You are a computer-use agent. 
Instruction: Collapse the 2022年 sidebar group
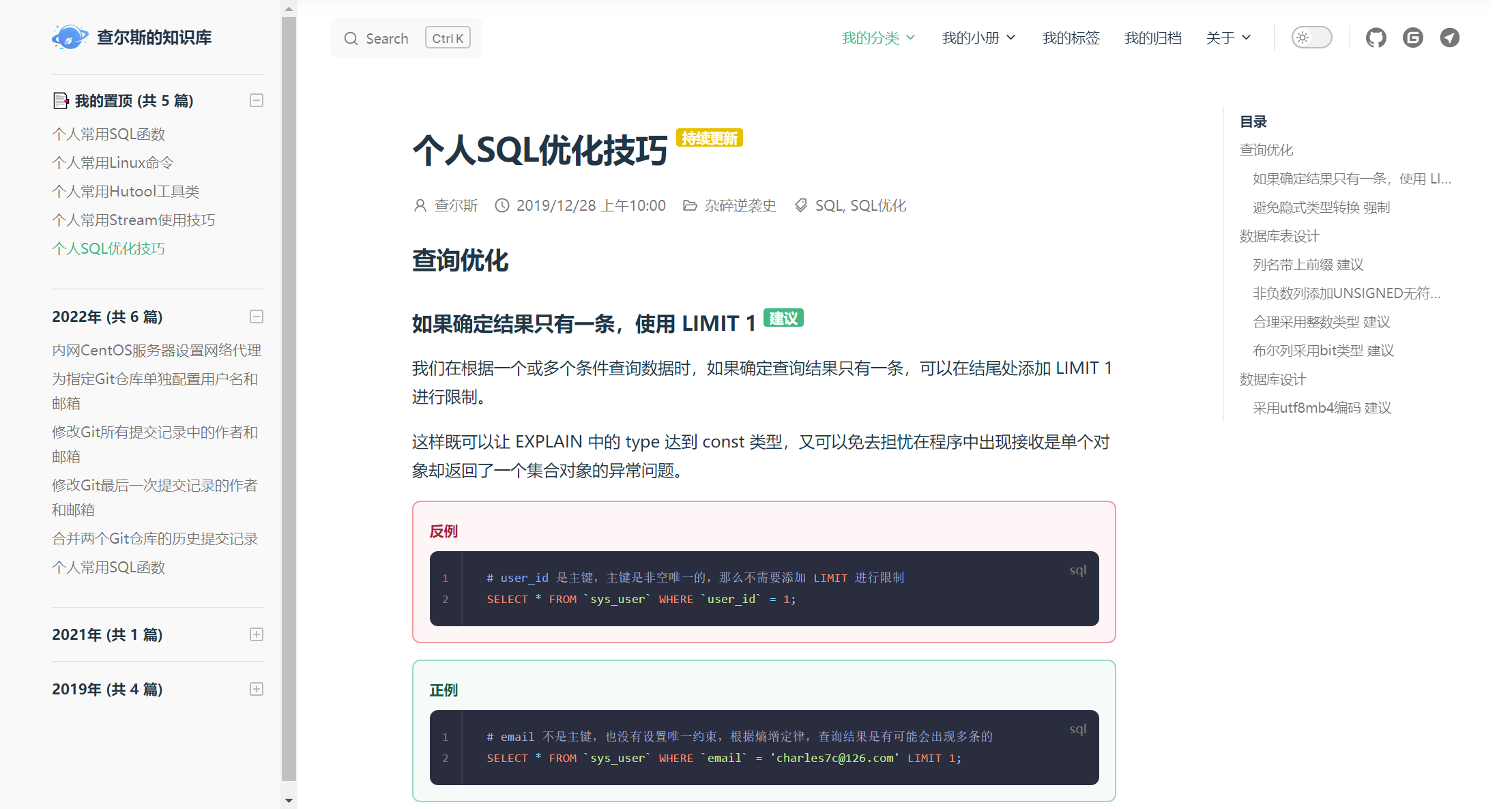coord(257,317)
